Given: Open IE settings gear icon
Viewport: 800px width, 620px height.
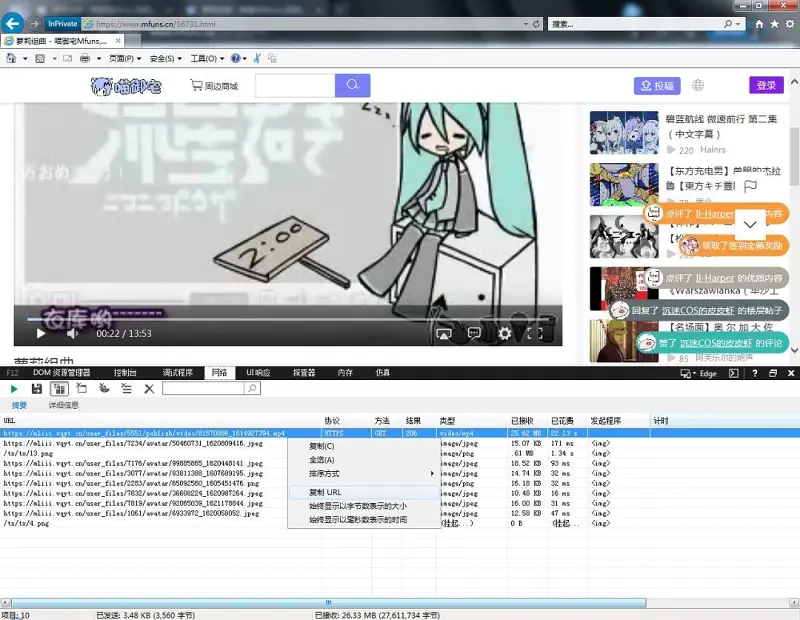Looking at the screenshot, I should point(790,24).
